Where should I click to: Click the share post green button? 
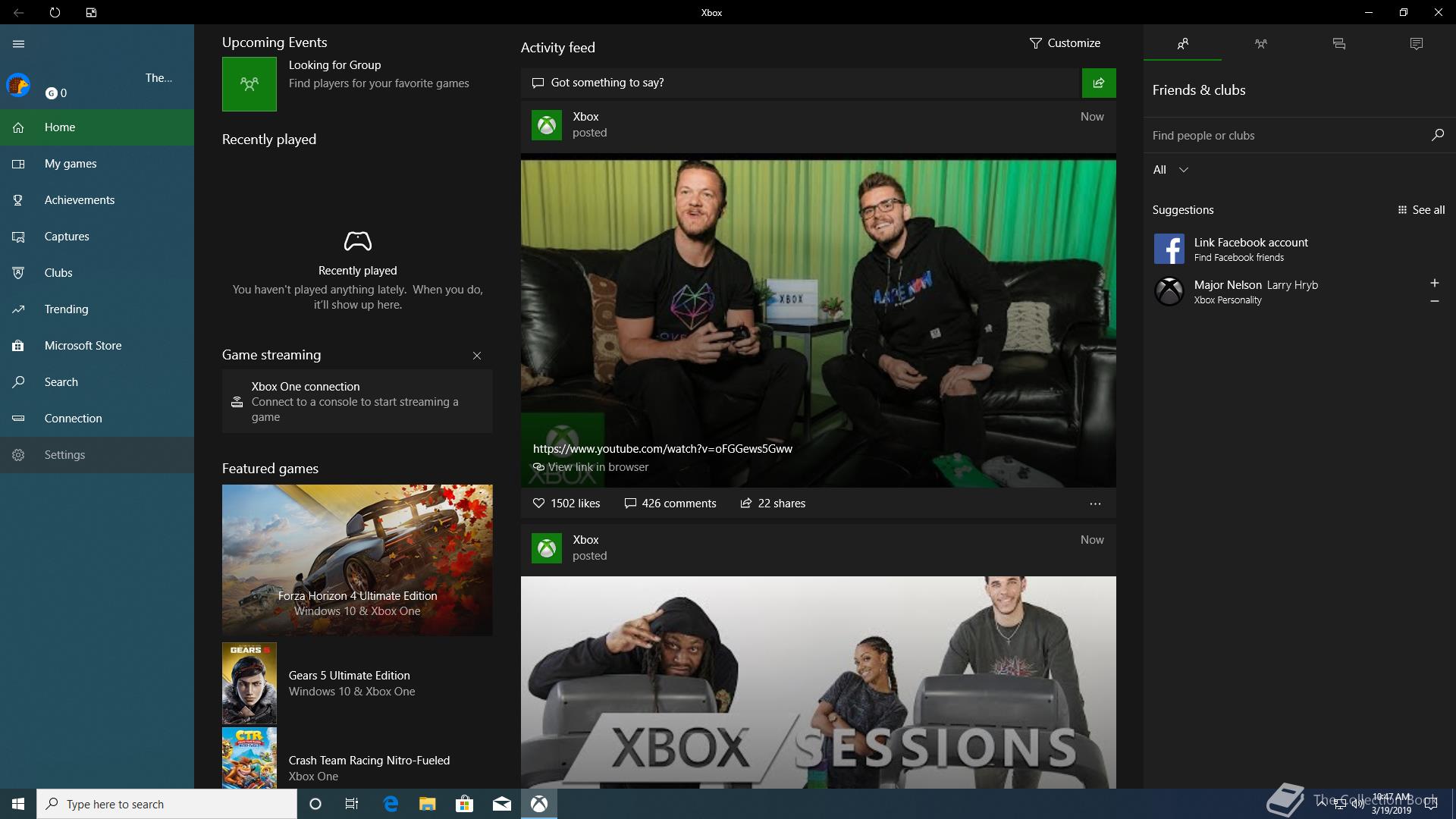click(x=1098, y=83)
